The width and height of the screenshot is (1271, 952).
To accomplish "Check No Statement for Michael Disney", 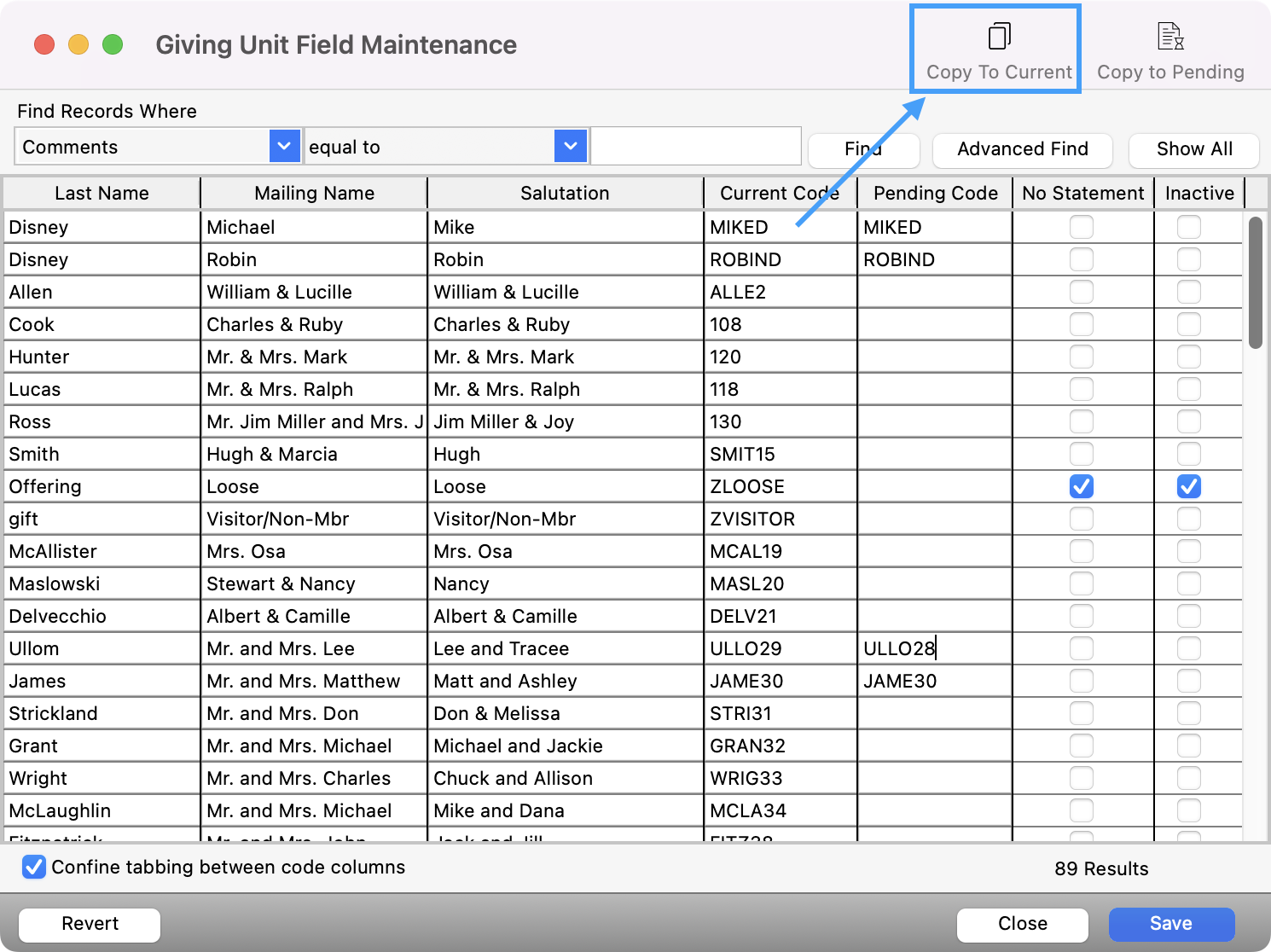I will 1081,227.
